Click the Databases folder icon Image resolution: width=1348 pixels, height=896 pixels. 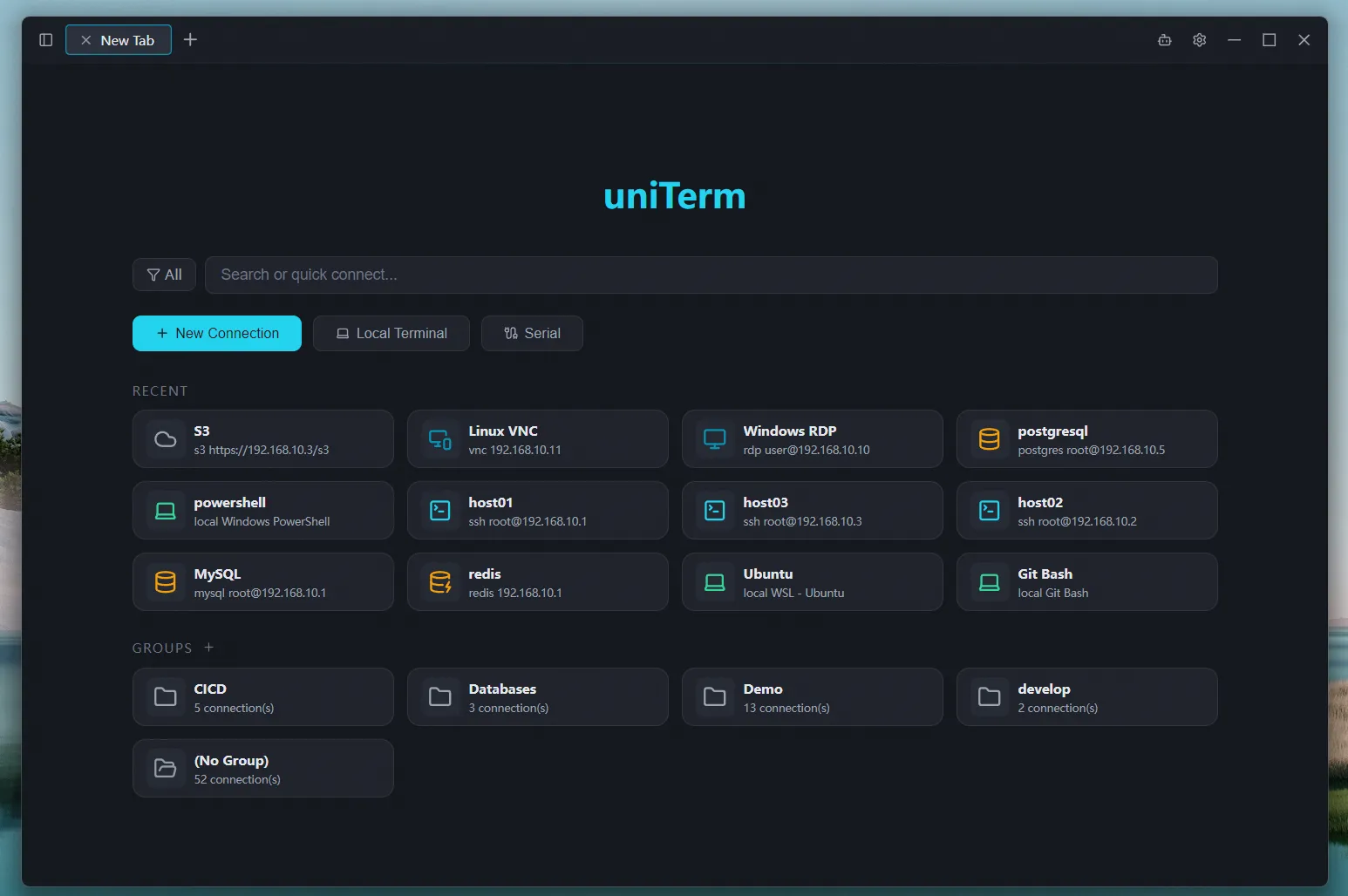(440, 697)
